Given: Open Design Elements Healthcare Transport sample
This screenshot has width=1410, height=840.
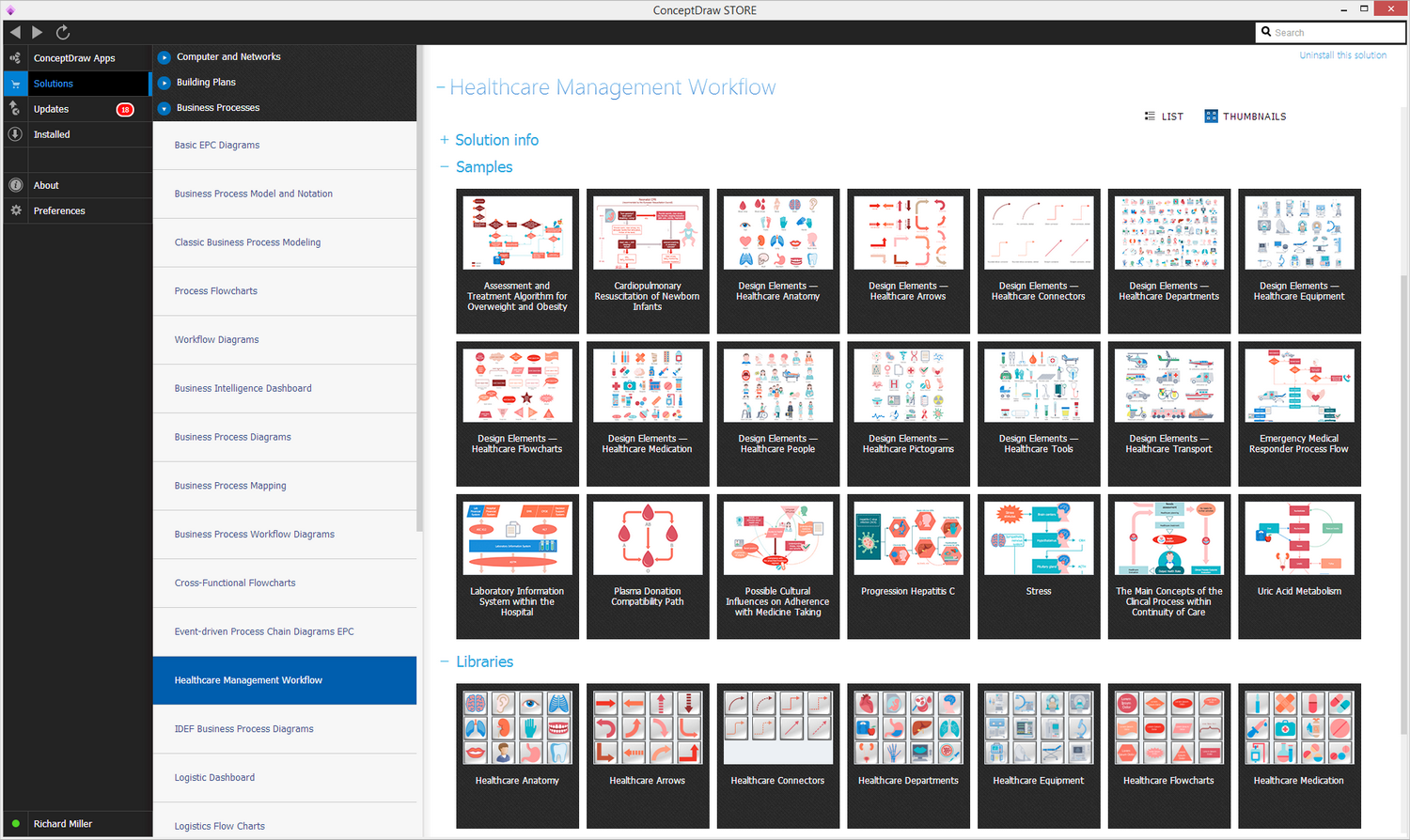Looking at the screenshot, I should 1169,414.
